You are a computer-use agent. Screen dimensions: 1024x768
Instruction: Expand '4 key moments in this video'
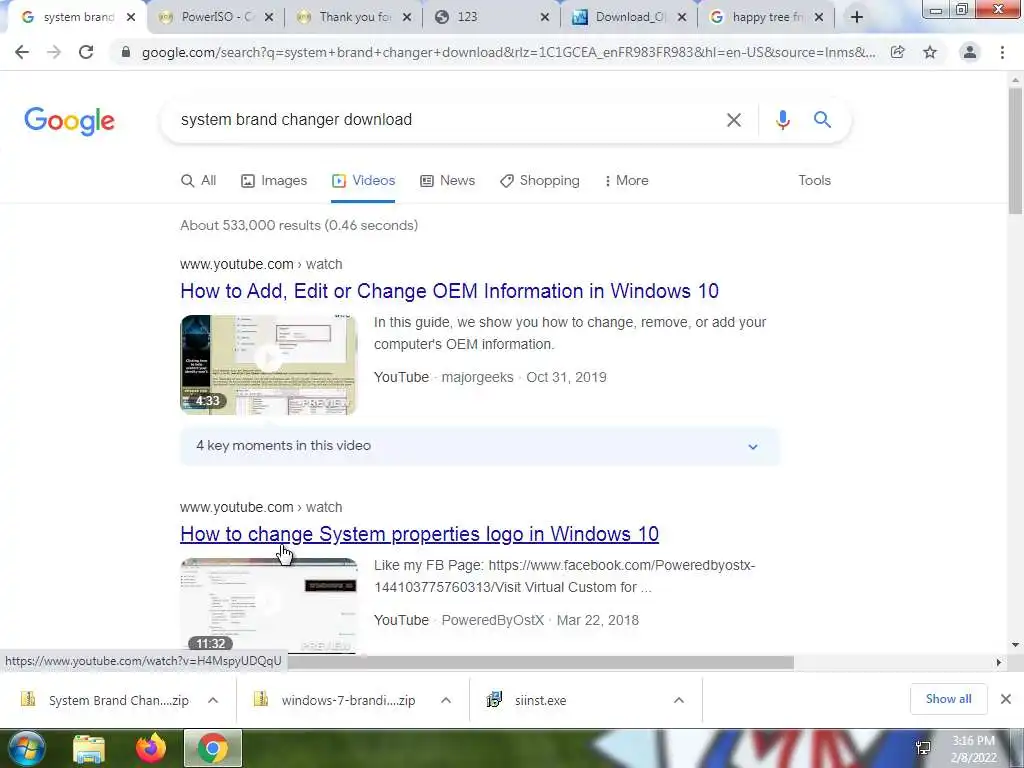480,446
